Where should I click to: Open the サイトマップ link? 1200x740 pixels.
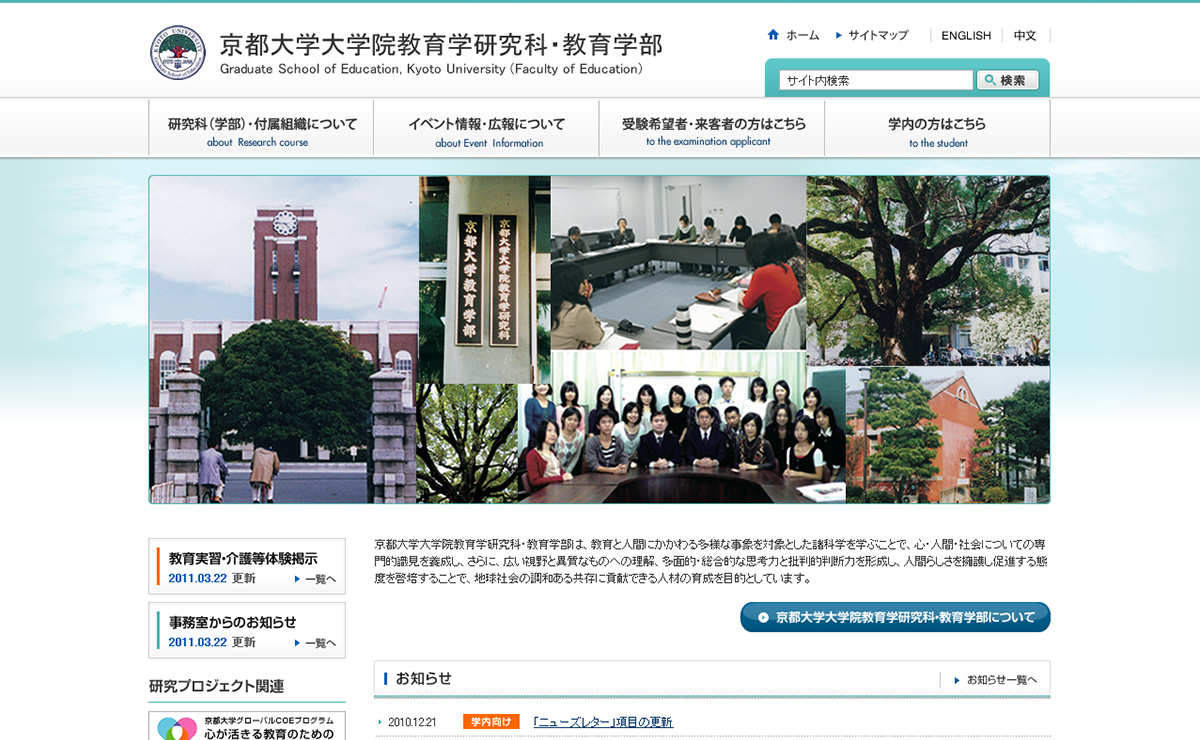878,35
